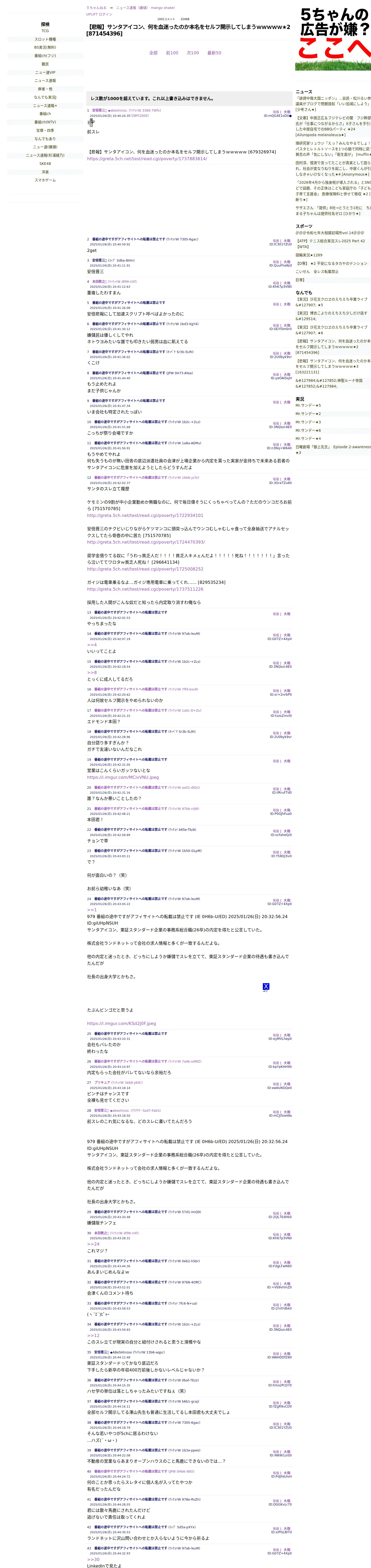
Task: Follow the >>24 anchor in post 30
Action: click(x=93, y=1244)
